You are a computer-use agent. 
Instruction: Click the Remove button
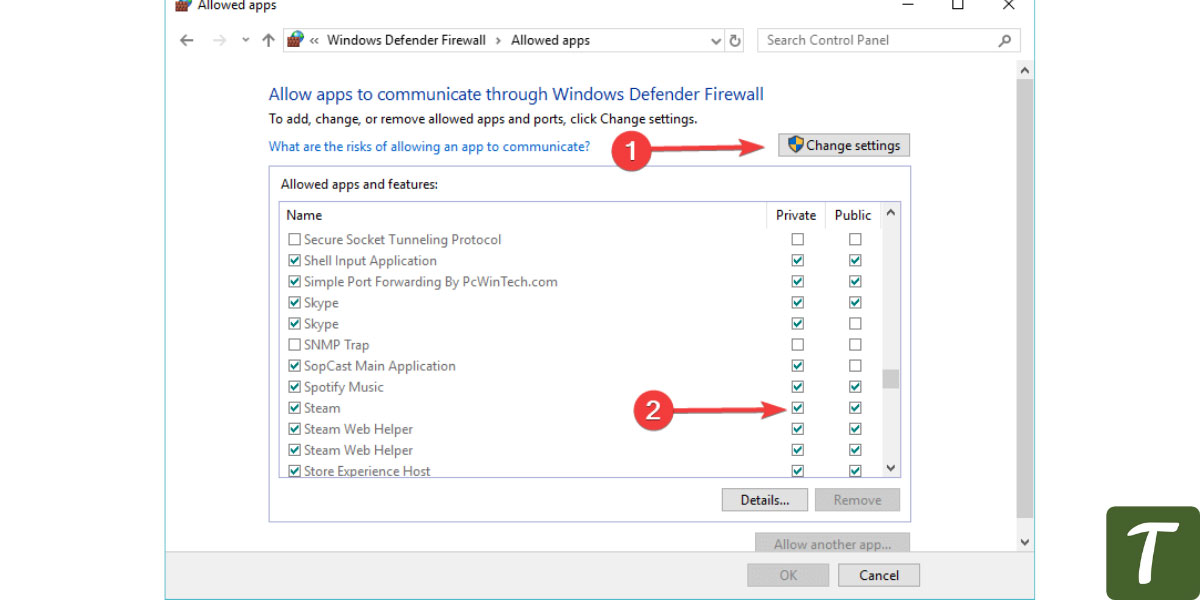[x=857, y=500]
